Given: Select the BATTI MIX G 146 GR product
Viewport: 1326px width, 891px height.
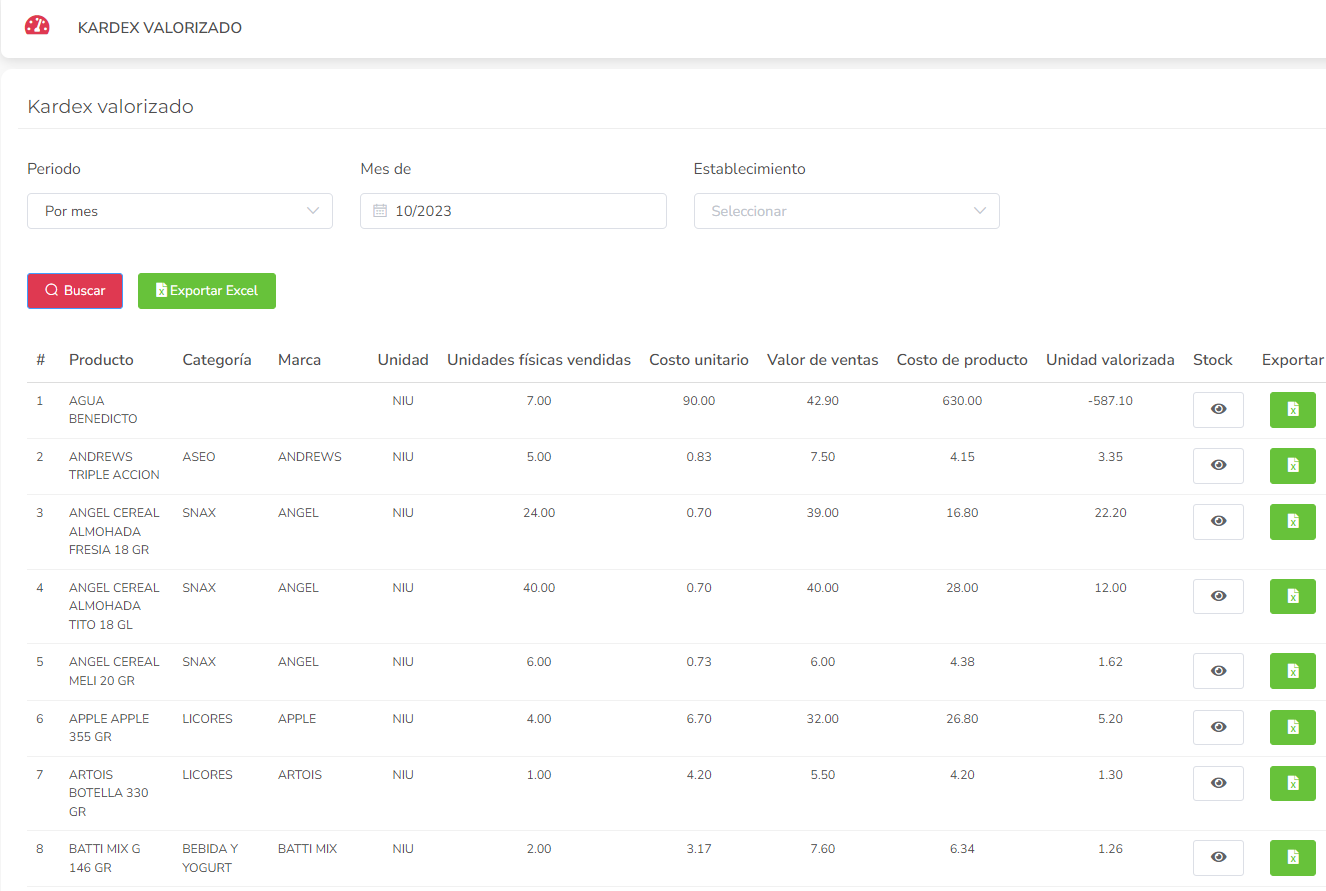Looking at the screenshot, I should pos(105,858).
